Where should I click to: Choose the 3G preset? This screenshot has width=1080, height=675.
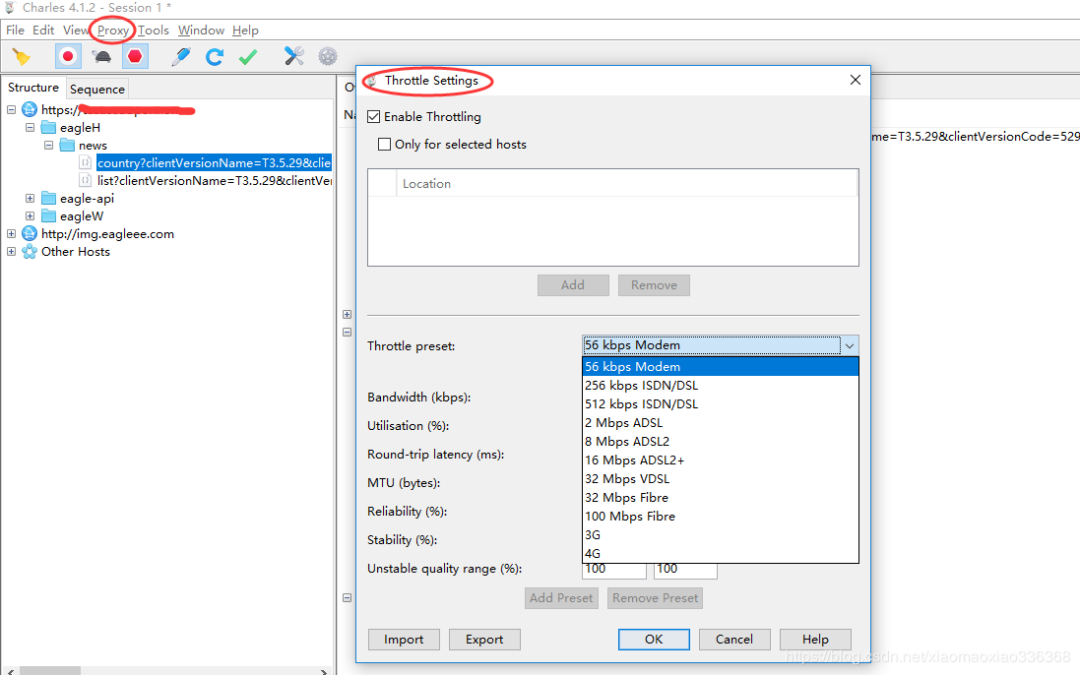720,534
